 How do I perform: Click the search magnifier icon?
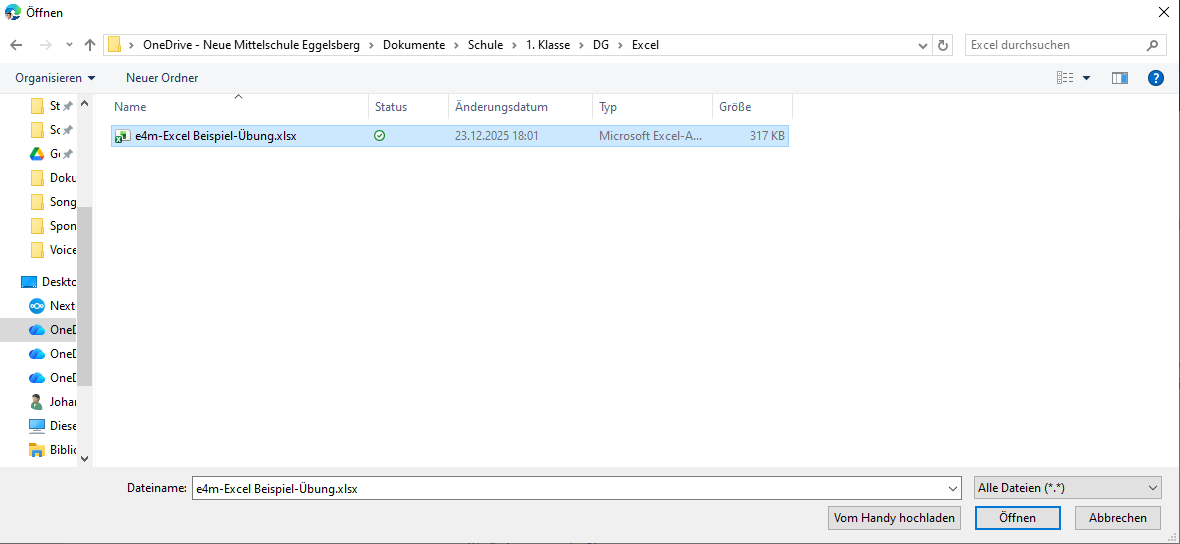click(x=1152, y=45)
